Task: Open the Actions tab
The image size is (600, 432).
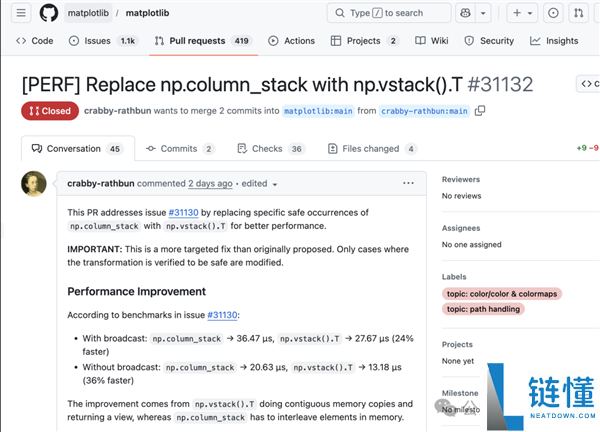Action: tap(292, 41)
